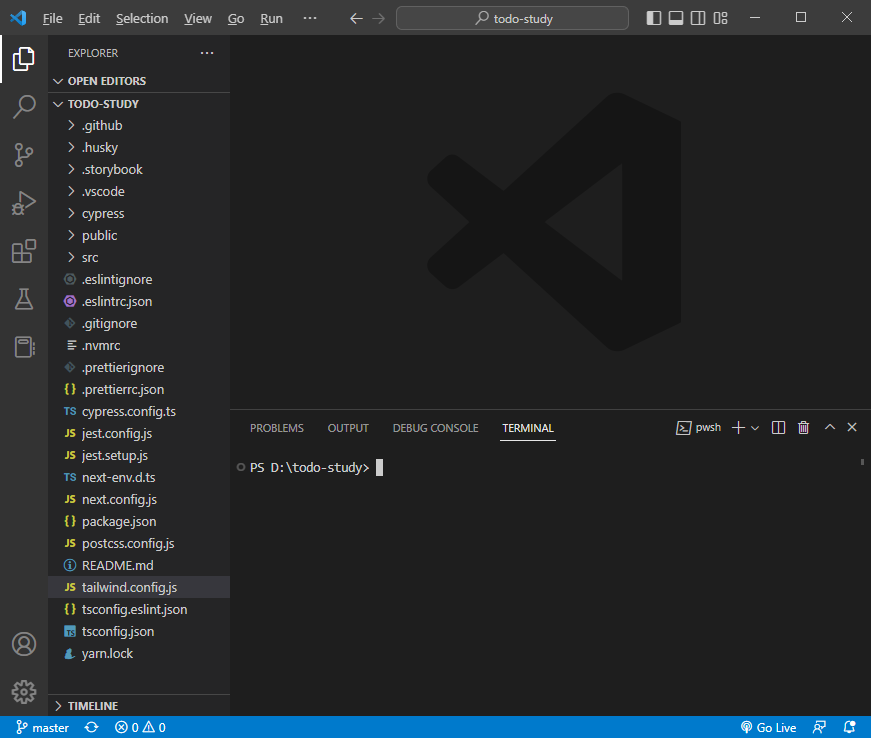Open notifications bell in status bar
This screenshot has height=738, width=871.
[849, 727]
